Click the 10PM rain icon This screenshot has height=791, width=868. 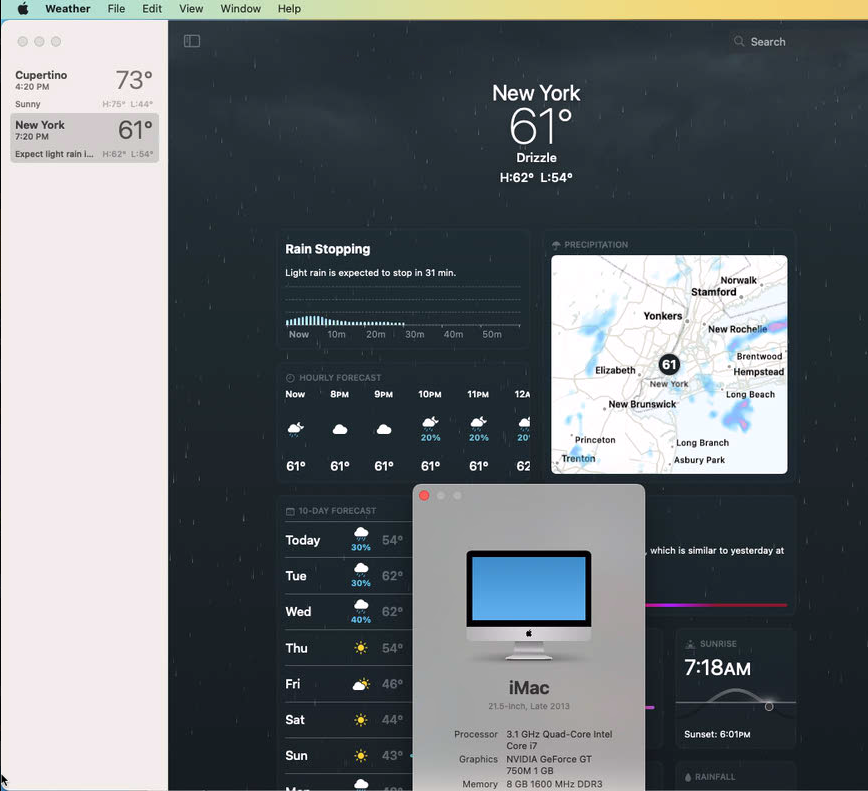coord(430,423)
